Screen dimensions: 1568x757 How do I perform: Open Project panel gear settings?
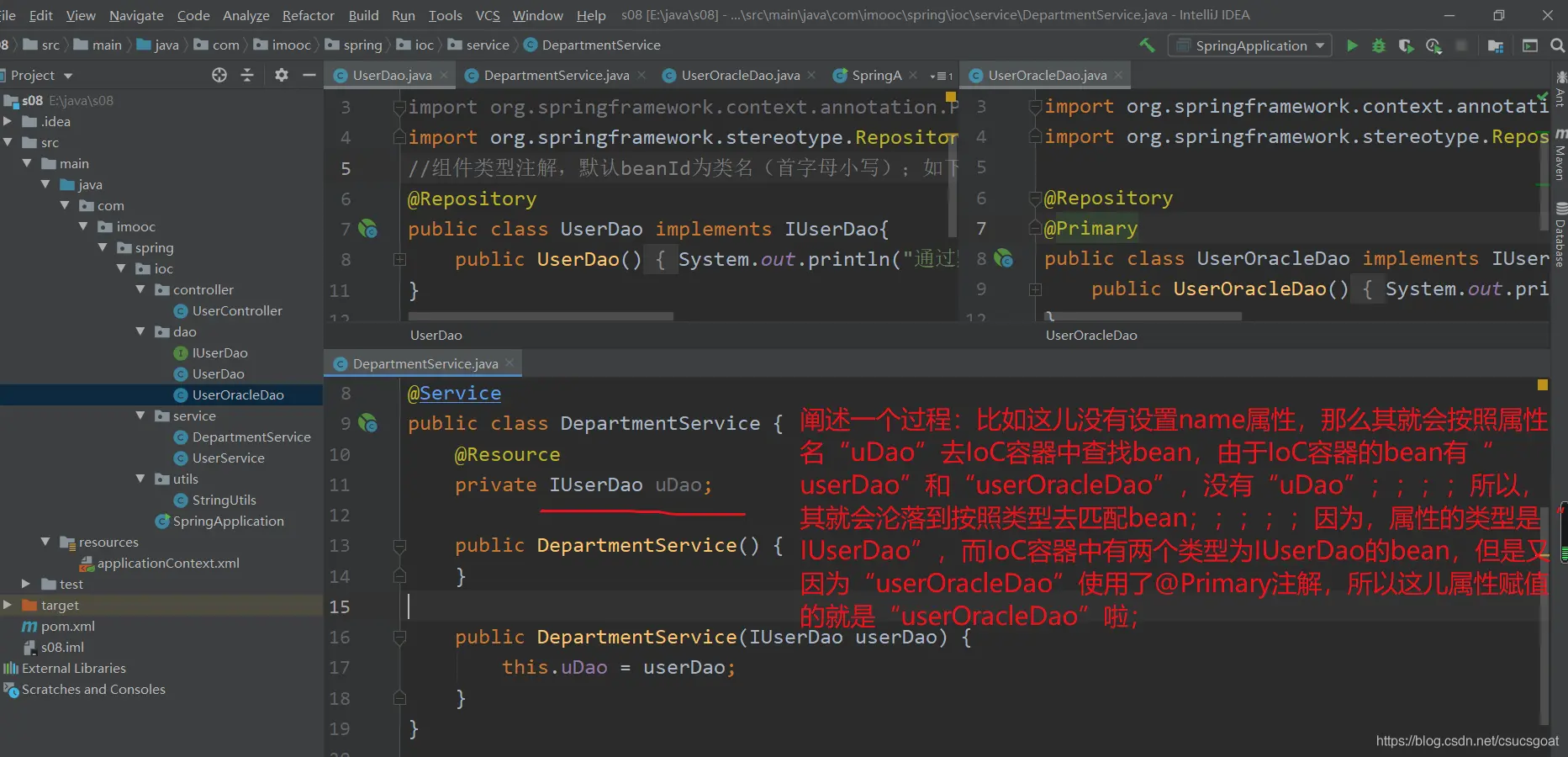282,75
